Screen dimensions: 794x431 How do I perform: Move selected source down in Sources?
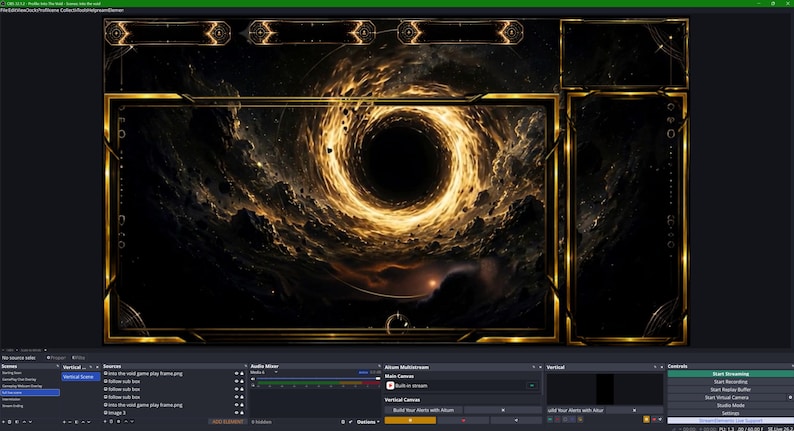[x=132, y=421]
